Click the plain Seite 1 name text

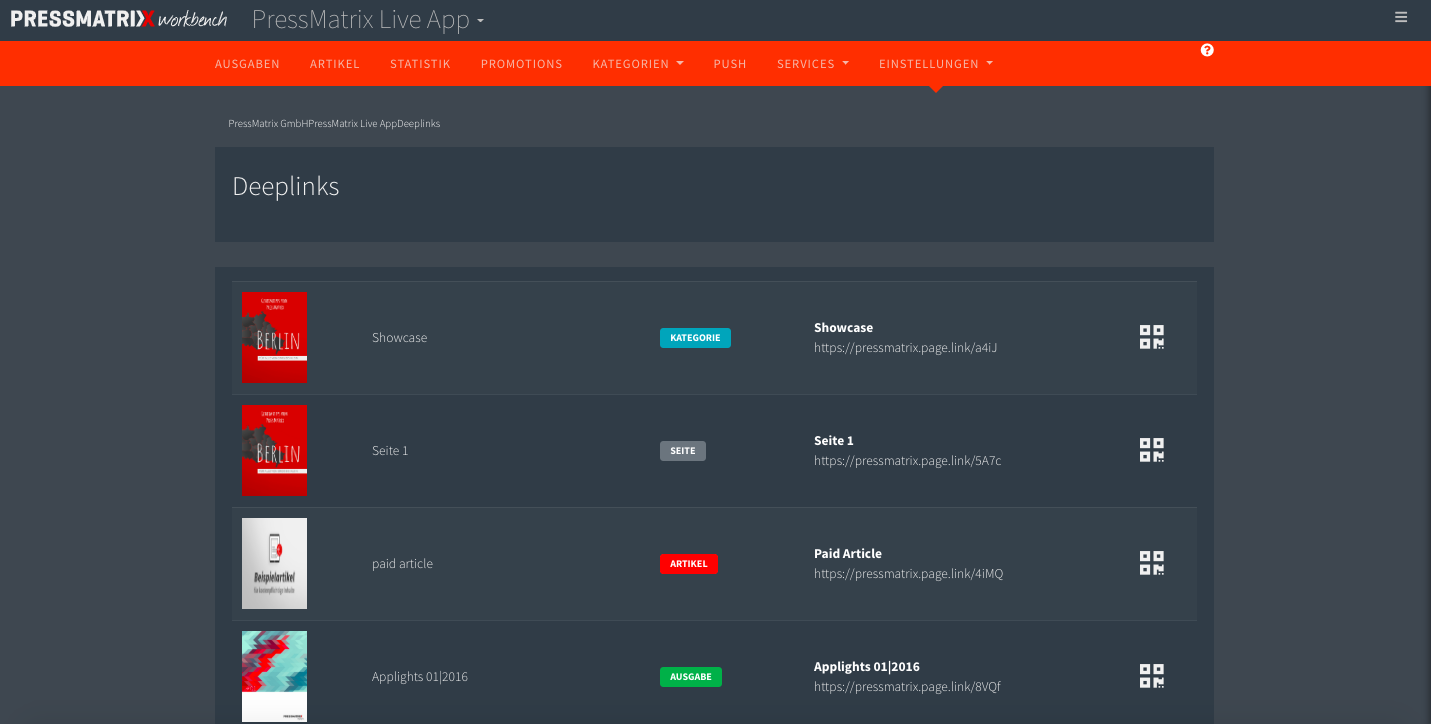390,451
